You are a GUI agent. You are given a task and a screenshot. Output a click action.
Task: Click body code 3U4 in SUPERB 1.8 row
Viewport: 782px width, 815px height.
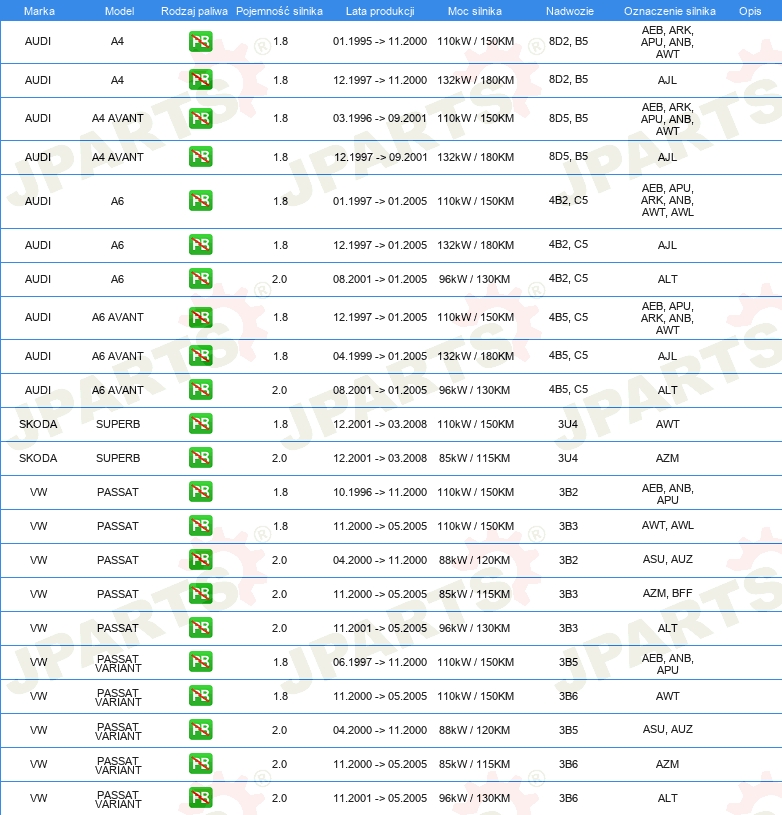(x=568, y=424)
